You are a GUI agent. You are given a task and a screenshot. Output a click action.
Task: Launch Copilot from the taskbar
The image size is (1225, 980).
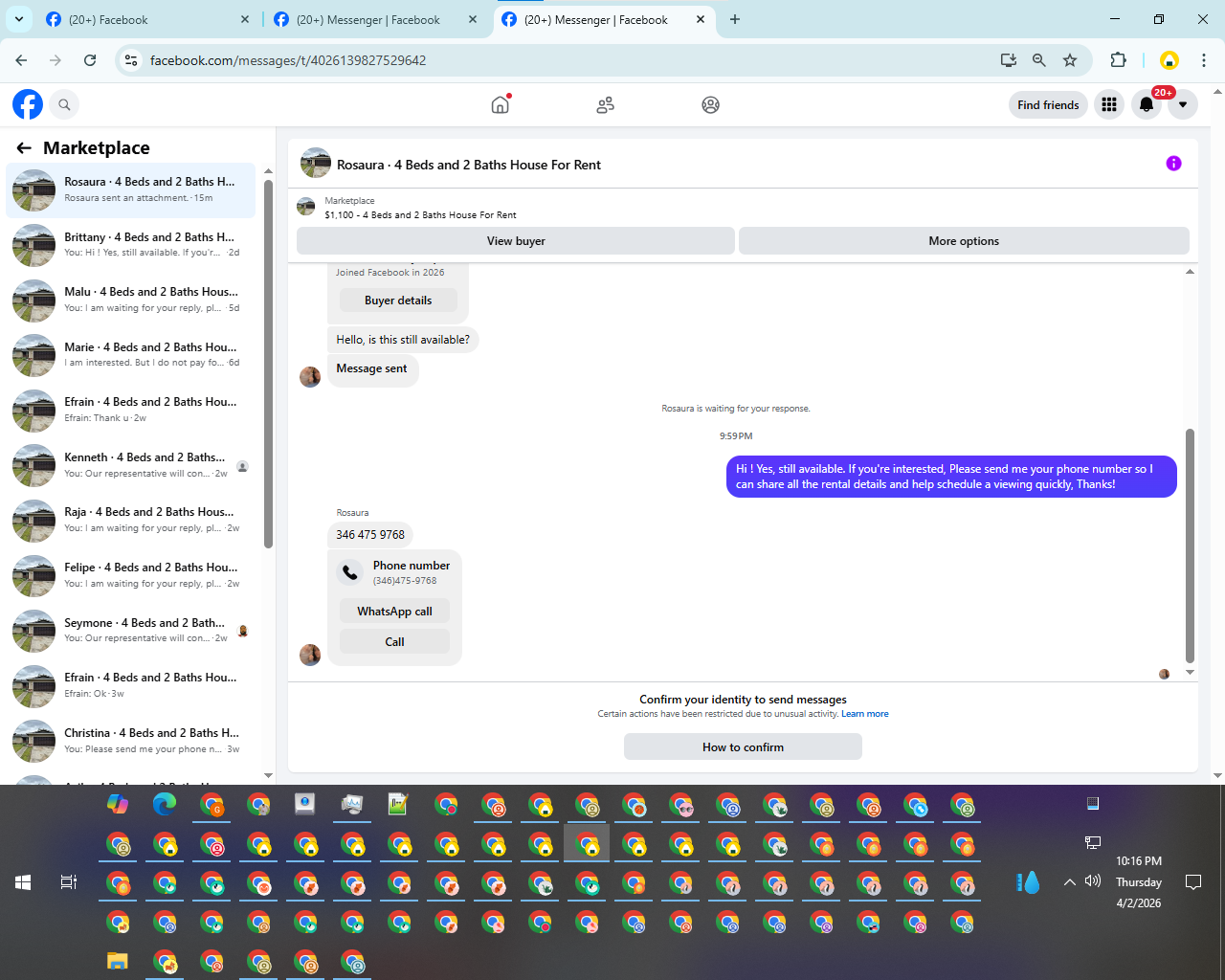(x=118, y=804)
